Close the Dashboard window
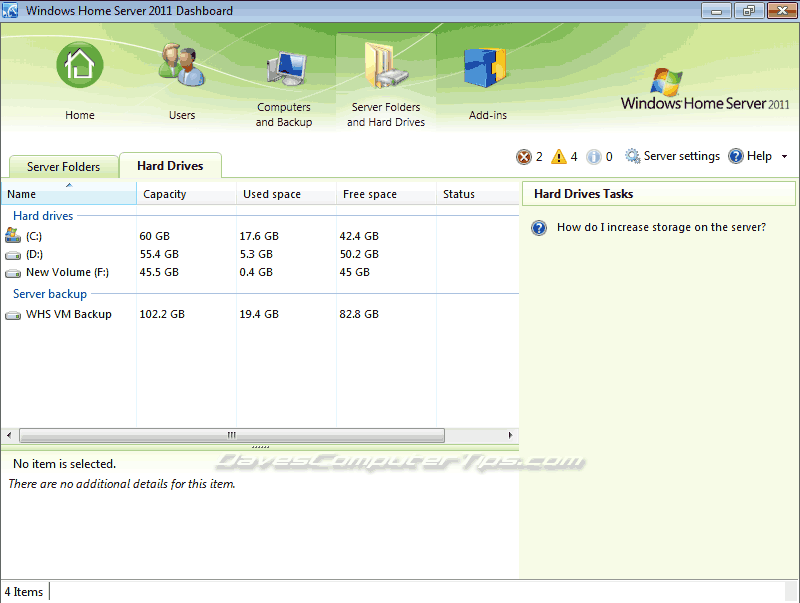 pyautogui.click(x=782, y=10)
